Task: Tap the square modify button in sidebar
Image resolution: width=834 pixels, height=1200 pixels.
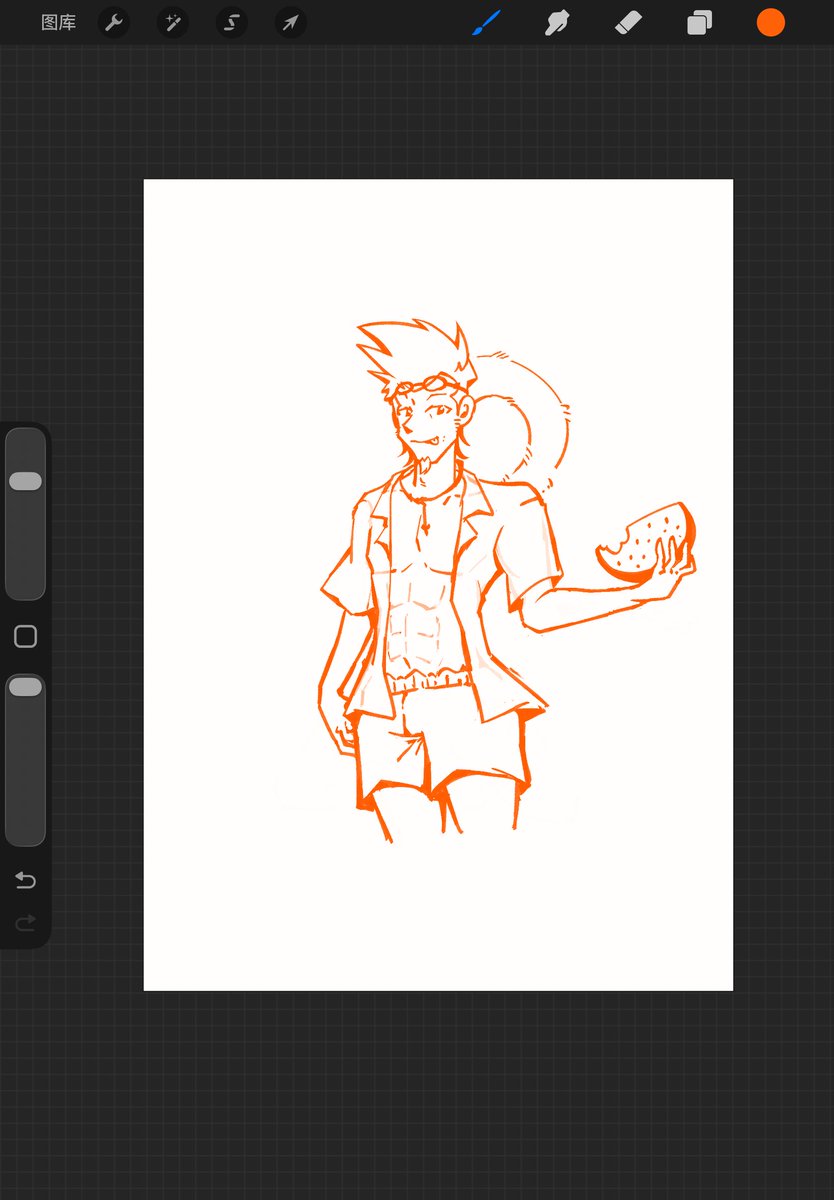Action: tap(25, 637)
